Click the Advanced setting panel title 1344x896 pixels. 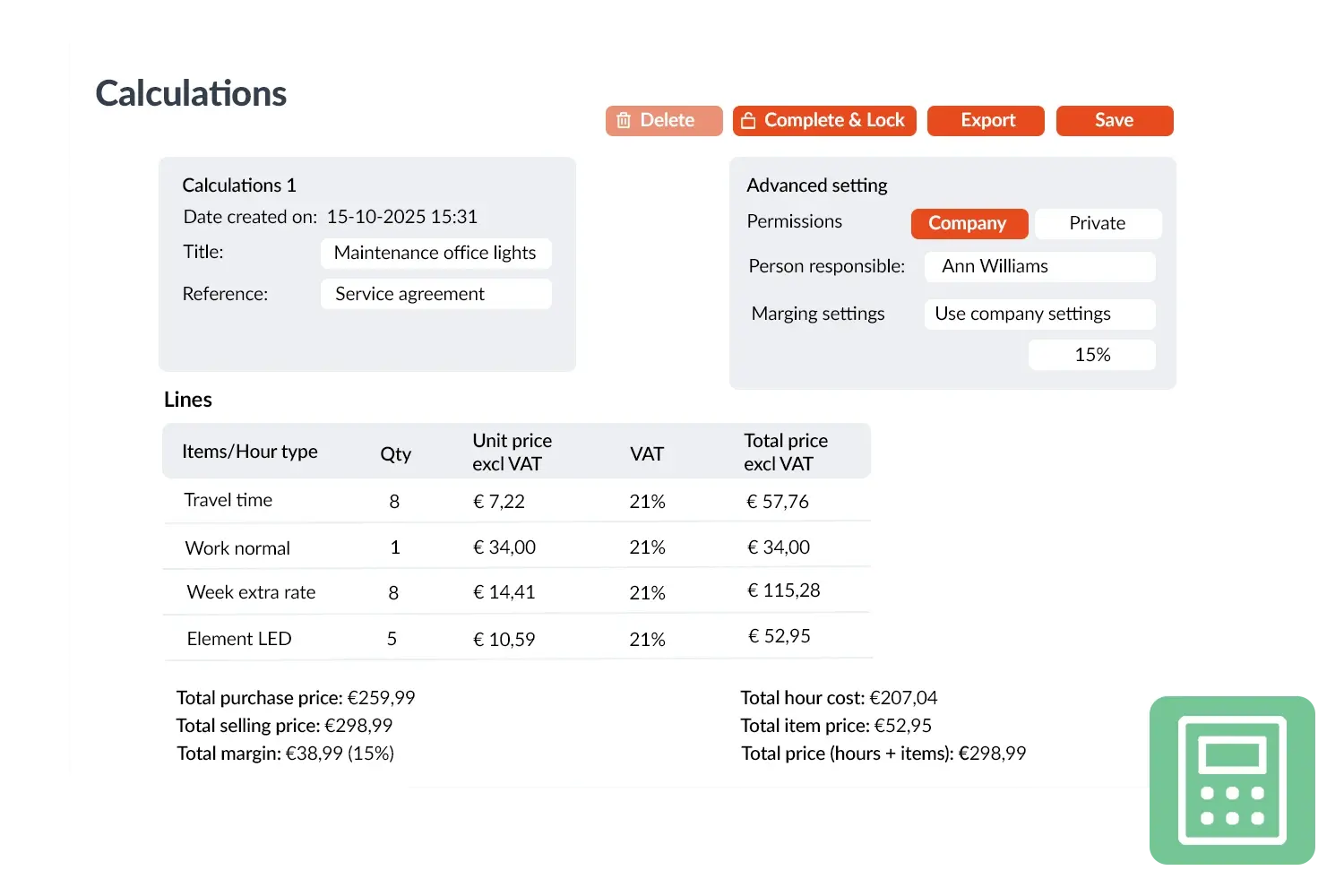coord(816,185)
